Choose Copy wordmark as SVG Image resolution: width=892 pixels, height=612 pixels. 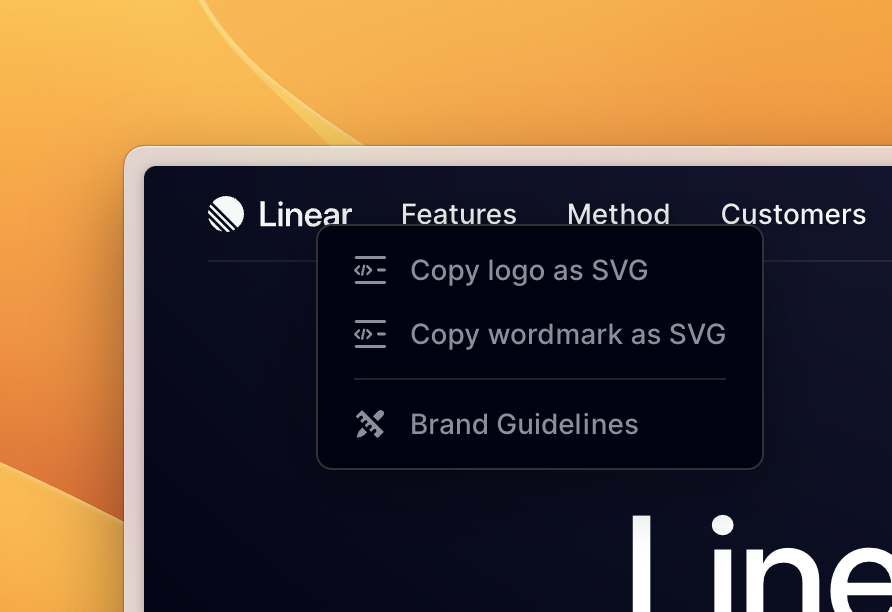tap(539, 334)
